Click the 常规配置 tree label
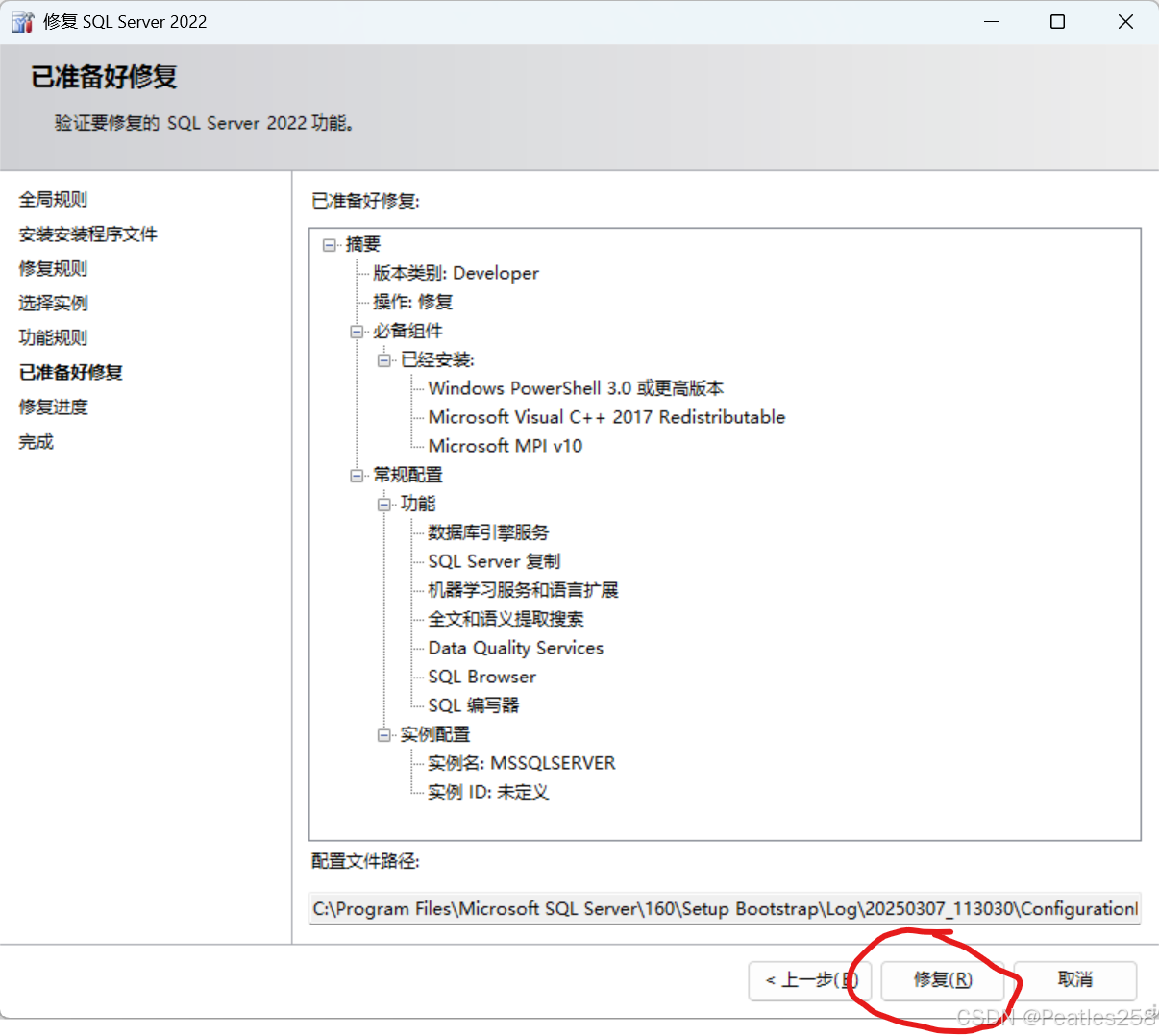 coord(408,476)
